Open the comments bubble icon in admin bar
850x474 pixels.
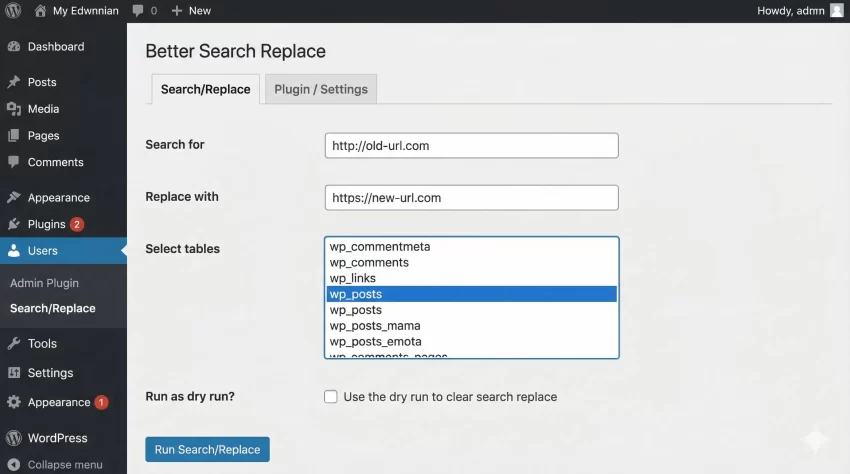(138, 11)
